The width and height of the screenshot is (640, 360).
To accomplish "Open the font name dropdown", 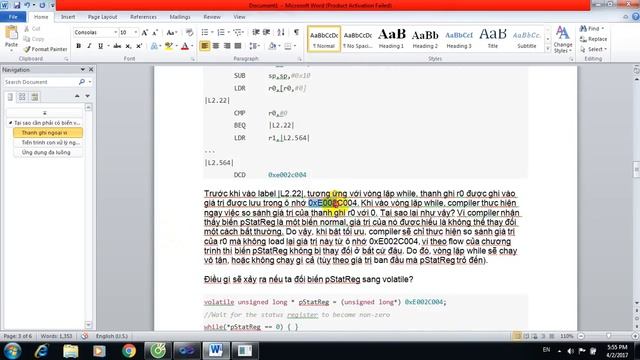I will point(116,32).
